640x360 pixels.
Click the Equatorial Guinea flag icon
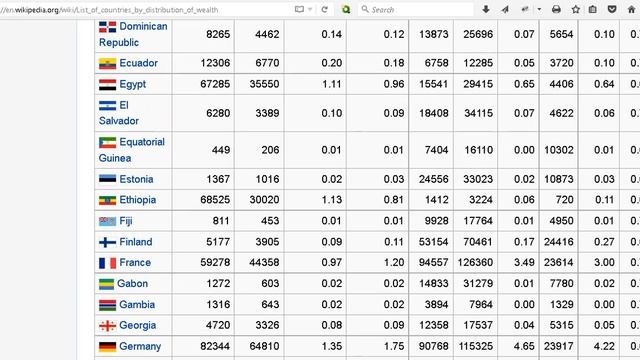coord(107,142)
